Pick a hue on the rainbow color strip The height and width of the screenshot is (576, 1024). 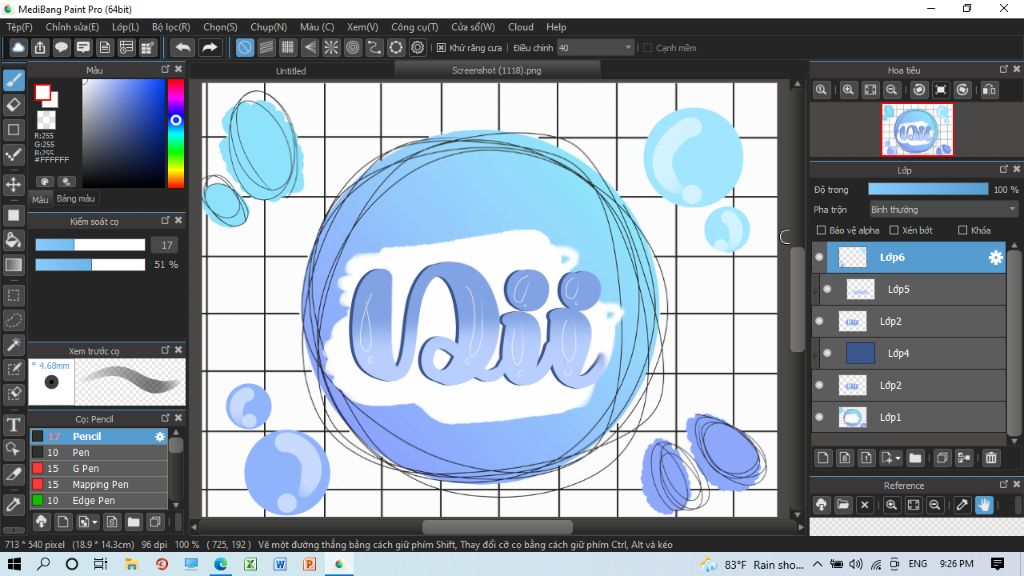tap(176, 134)
